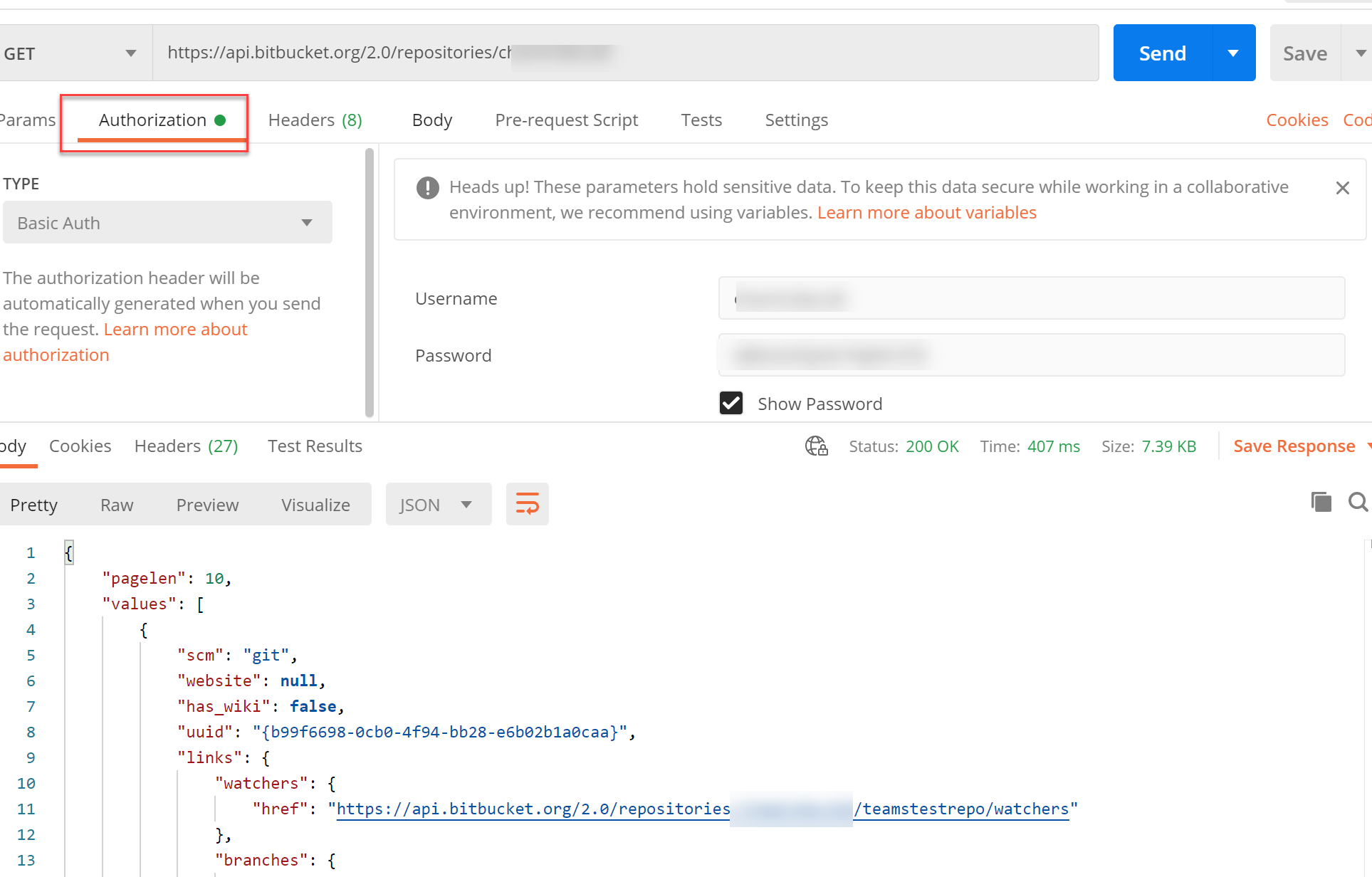The height and width of the screenshot is (877, 1372).
Task: Open the Pre-request Script tab
Action: coord(566,120)
